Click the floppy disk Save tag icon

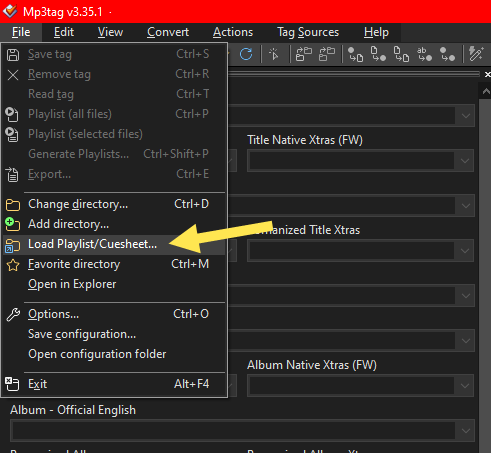(13, 55)
